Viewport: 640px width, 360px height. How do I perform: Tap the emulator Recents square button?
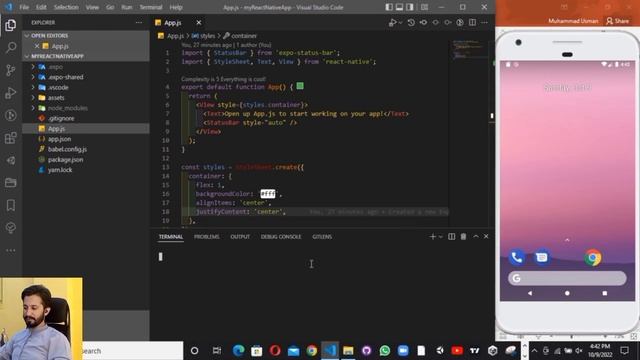tap(604, 293)
